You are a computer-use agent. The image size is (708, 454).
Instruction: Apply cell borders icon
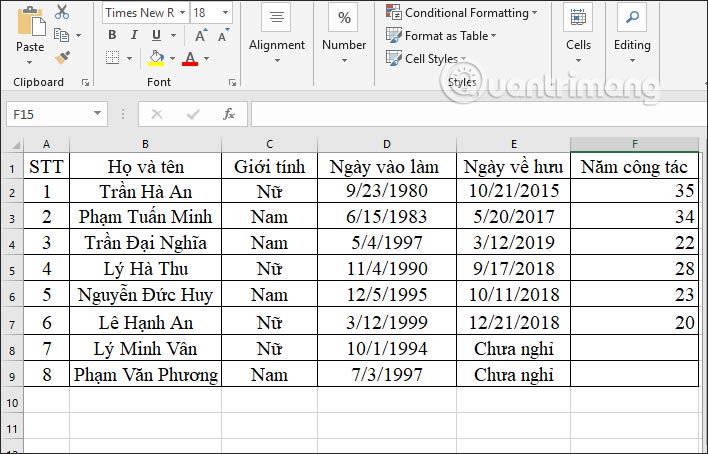pos(112,58)
